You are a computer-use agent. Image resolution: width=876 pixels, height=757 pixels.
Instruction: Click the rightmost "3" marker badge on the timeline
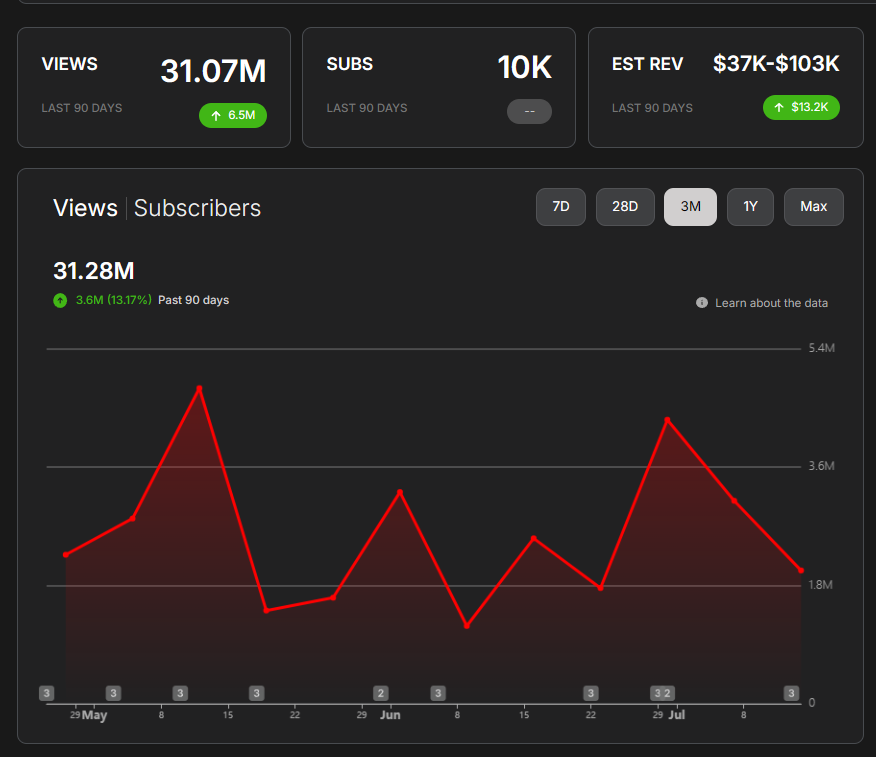click(x=791, y=693)
